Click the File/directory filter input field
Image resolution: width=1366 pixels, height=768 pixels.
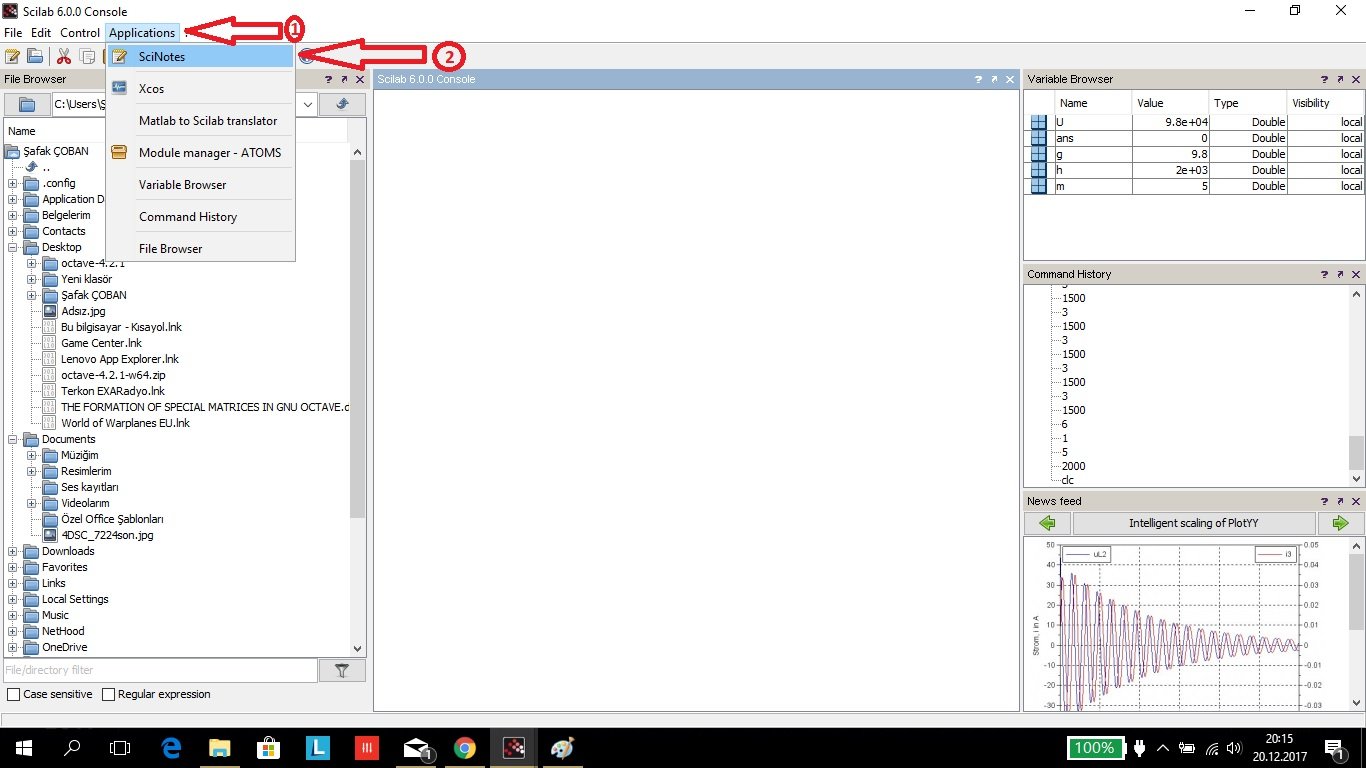tap(160, 671)
